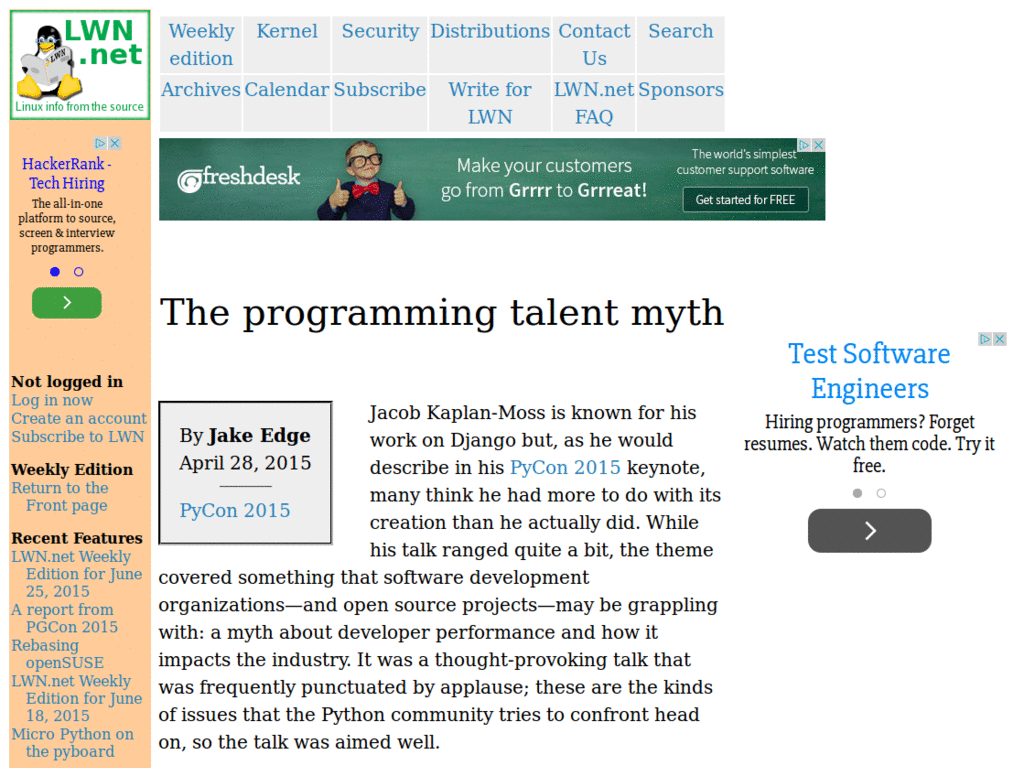Click the green next arrow in HackerRank ad
Screen dimensions: 1024x768
click(67, 302)
